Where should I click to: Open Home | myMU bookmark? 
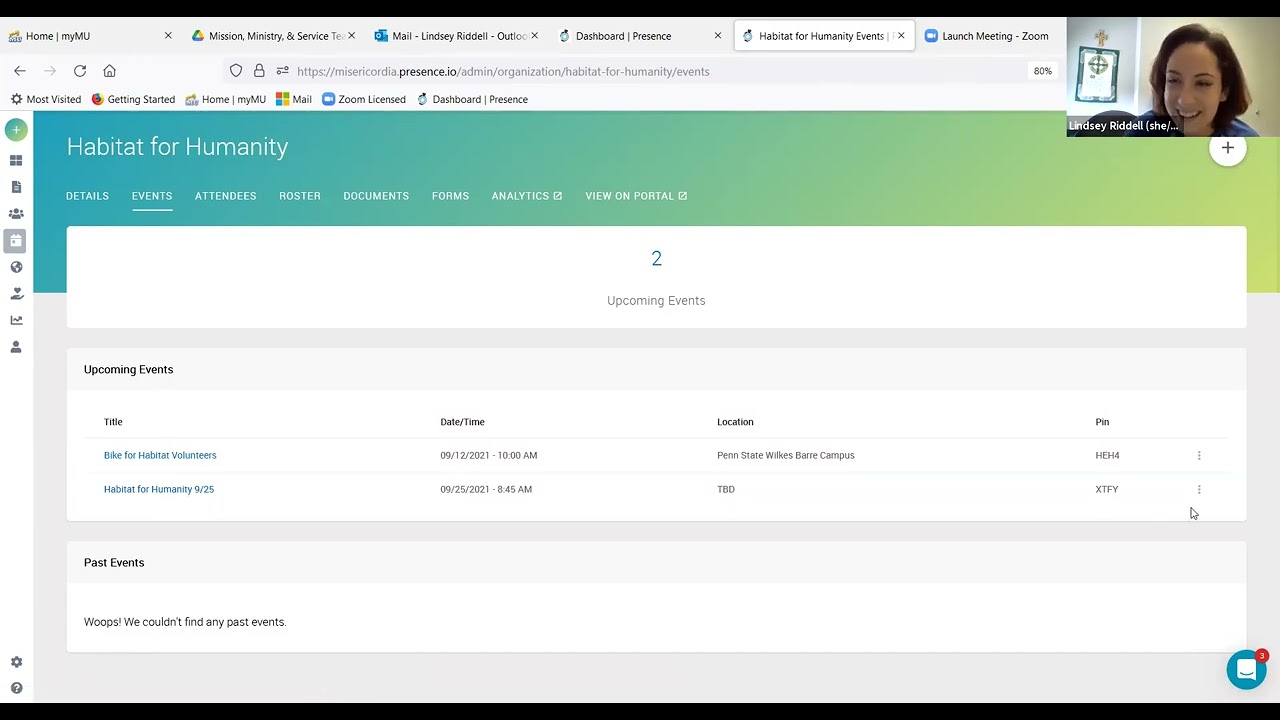pos(225,99)
